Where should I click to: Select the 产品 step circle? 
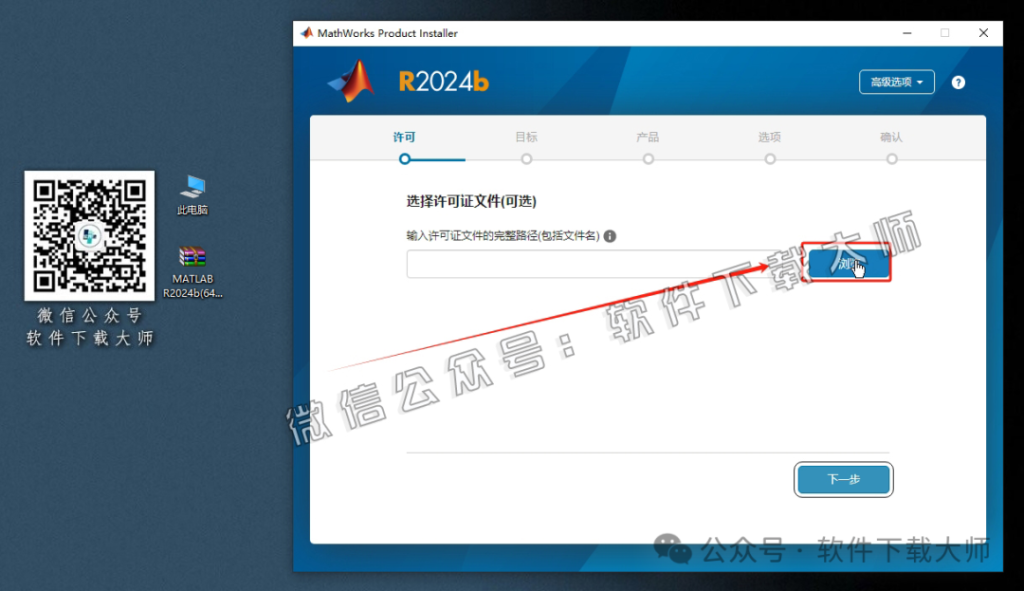[648, 158]
